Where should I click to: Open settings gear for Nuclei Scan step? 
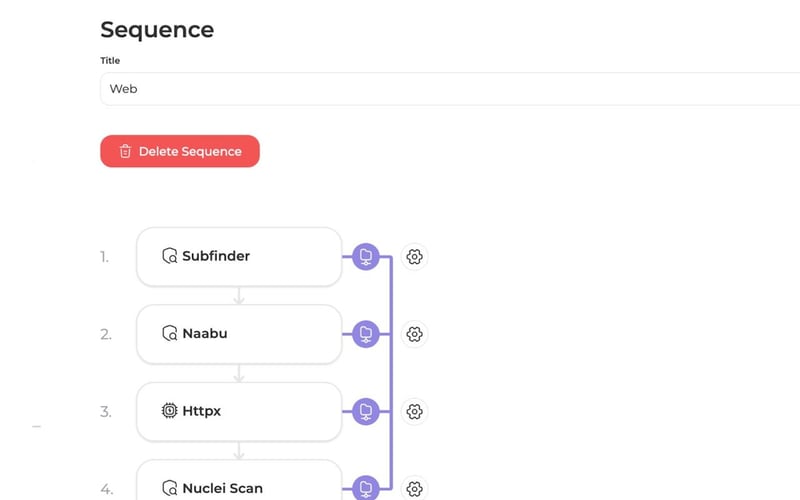[x=415, y=489]
